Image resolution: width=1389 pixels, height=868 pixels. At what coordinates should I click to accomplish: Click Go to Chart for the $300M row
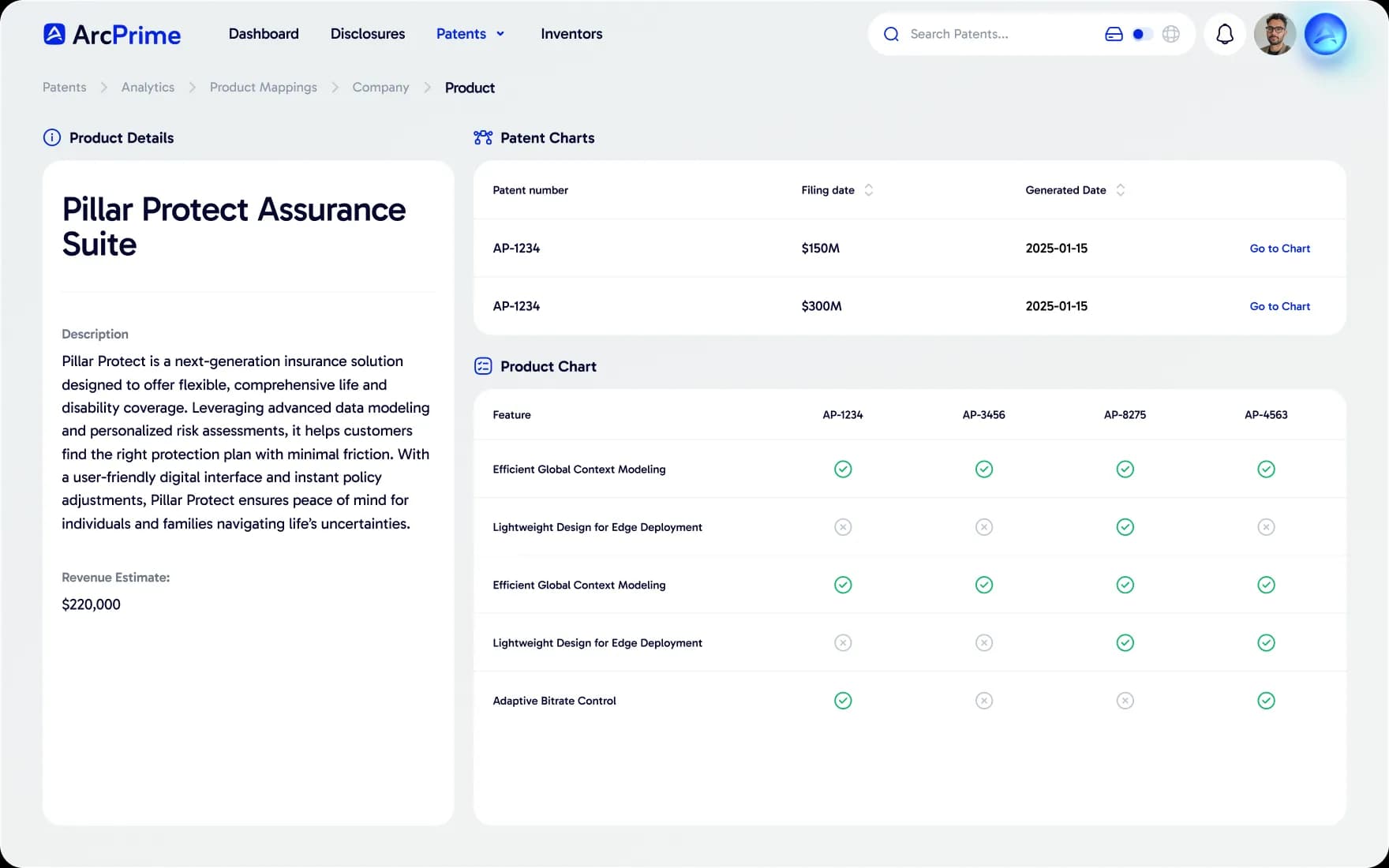pyautogui.click(x=1279, y=306)
